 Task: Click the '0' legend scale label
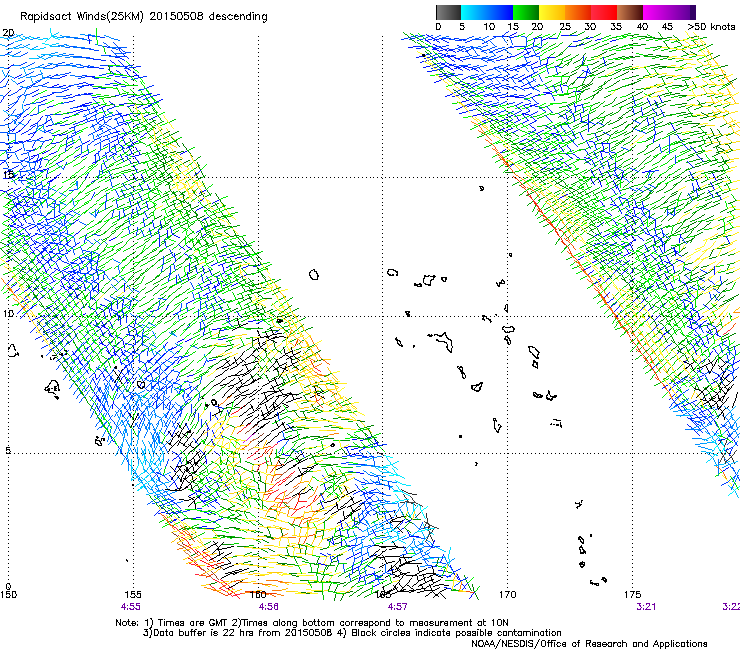click(x=438, y=27)
